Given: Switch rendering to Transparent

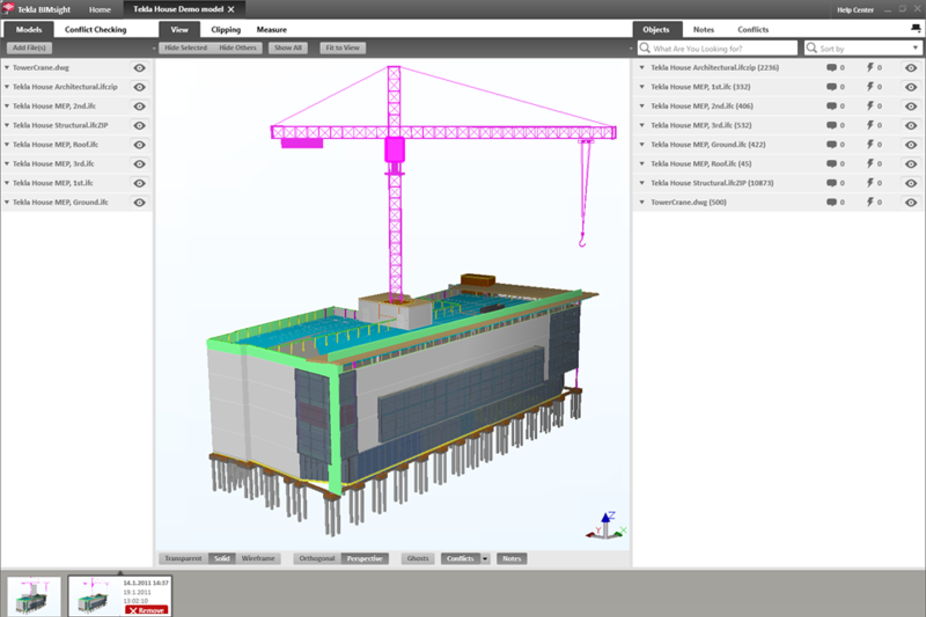Looking at the screenshot, I should click(x=183, y=559).
